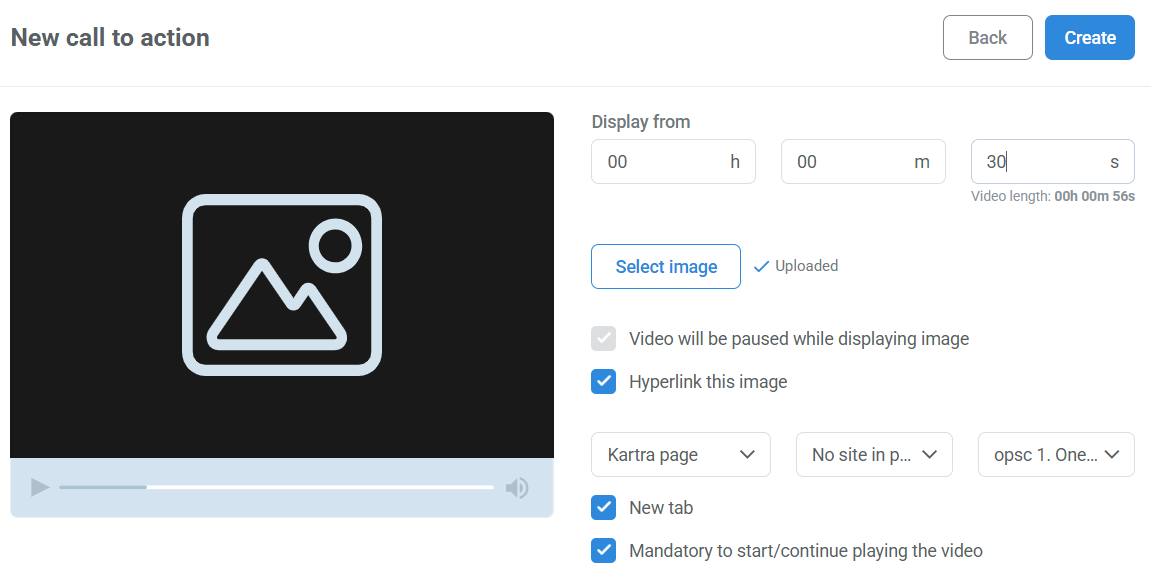Click the Create button

[x=1089, y=37]
